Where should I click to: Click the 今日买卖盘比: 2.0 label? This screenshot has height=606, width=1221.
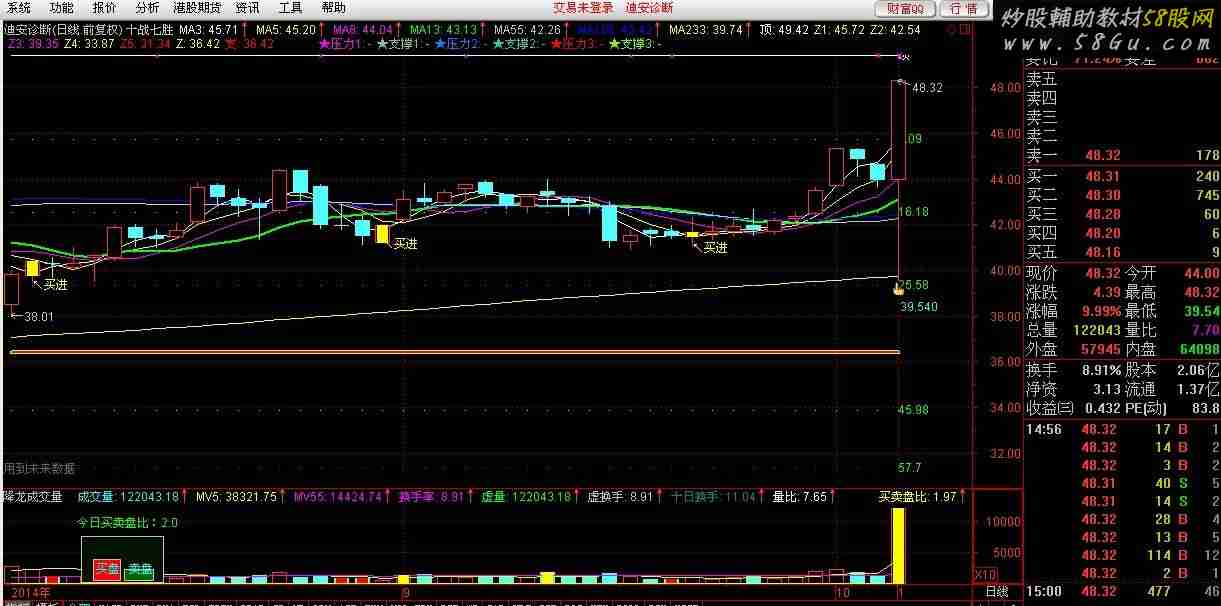point(128,522)
